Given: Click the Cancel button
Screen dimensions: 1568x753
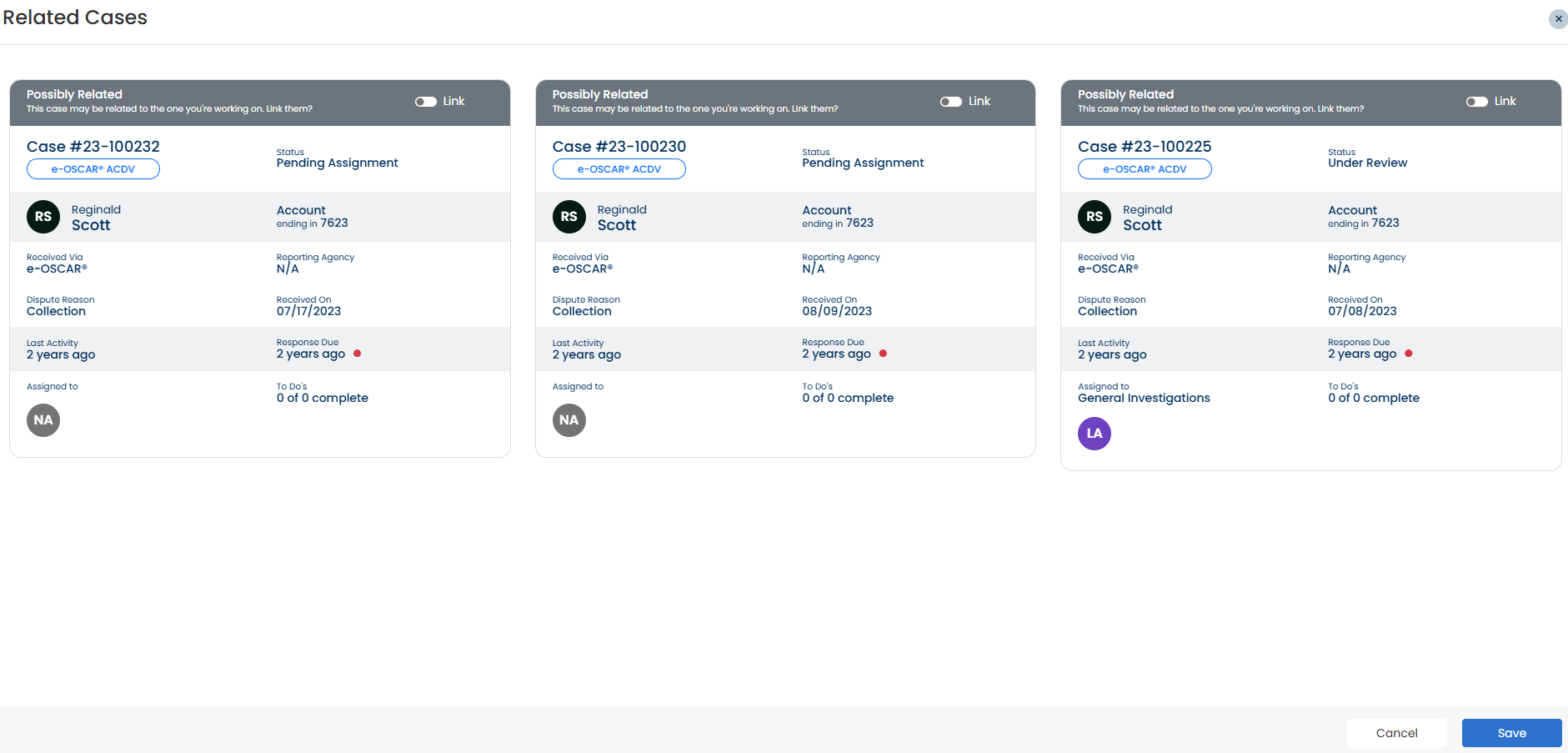Looking at the screenshot, I should point(1396,733).
